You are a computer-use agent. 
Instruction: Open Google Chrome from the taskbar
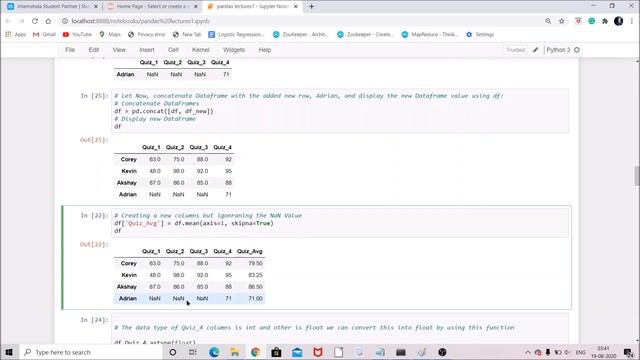pyautogui.click(x=256, y=352)
